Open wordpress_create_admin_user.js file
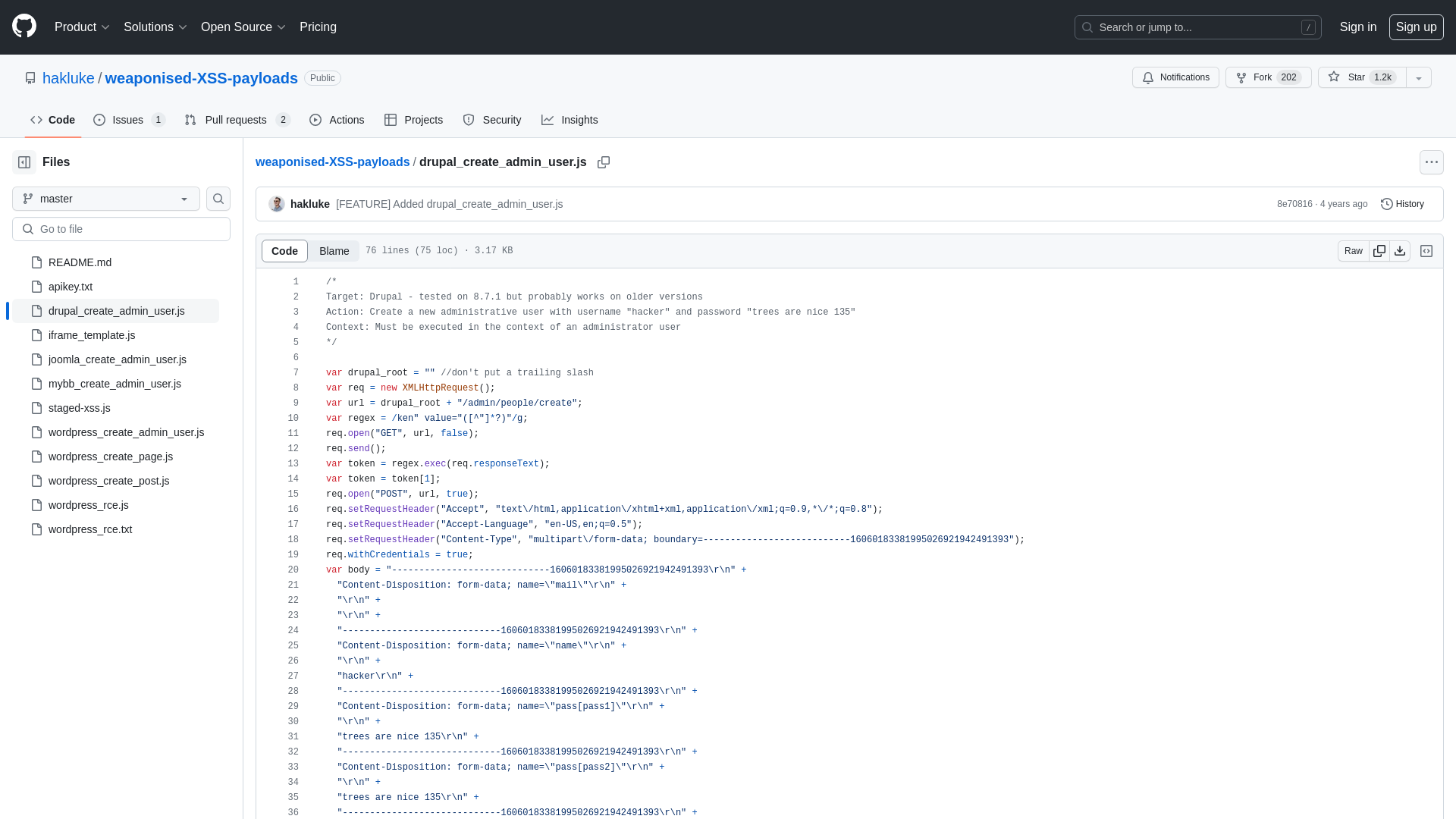1456x819 pixels. pyautogui.click(x=115, y=432)
